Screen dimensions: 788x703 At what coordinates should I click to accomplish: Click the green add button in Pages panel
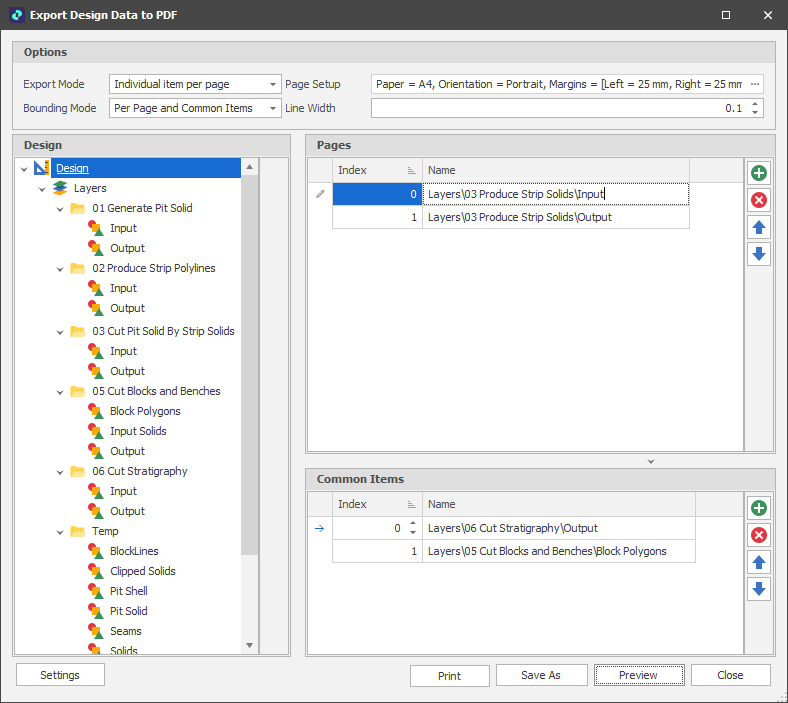pyautogui.click(x=759, y=173)
